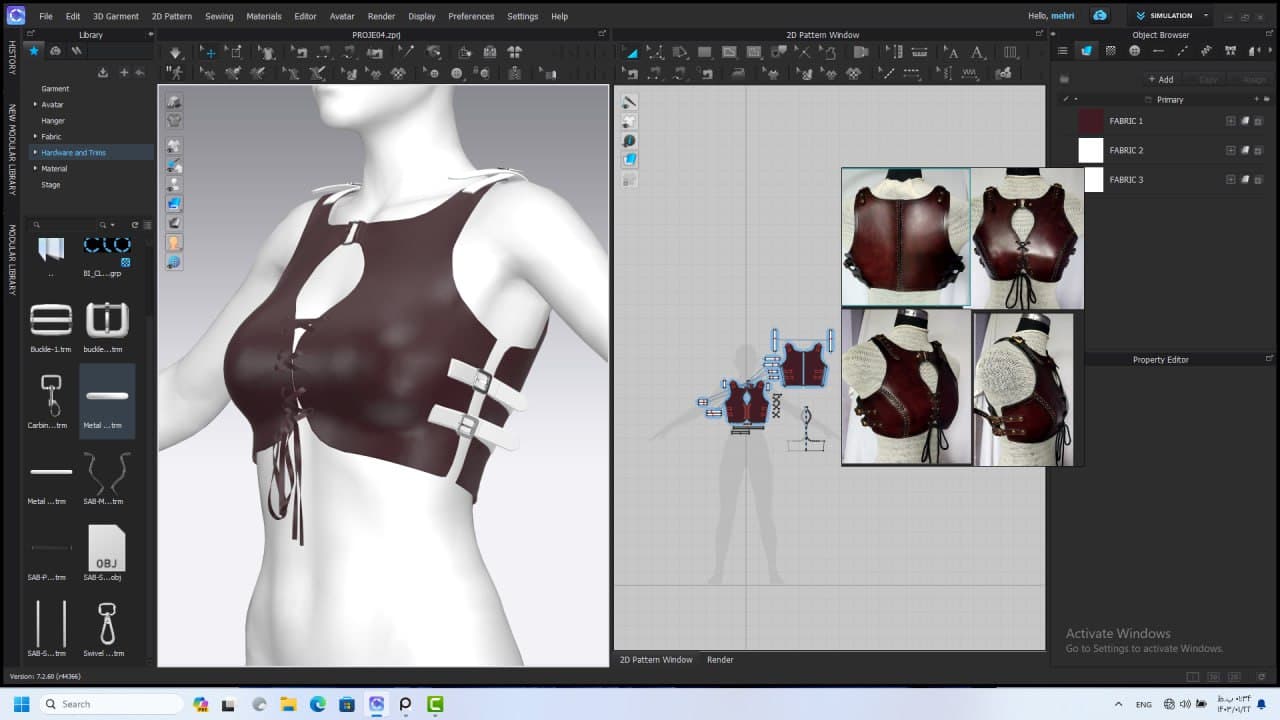Click the back arrow icon in Library panel

(140, 72)
